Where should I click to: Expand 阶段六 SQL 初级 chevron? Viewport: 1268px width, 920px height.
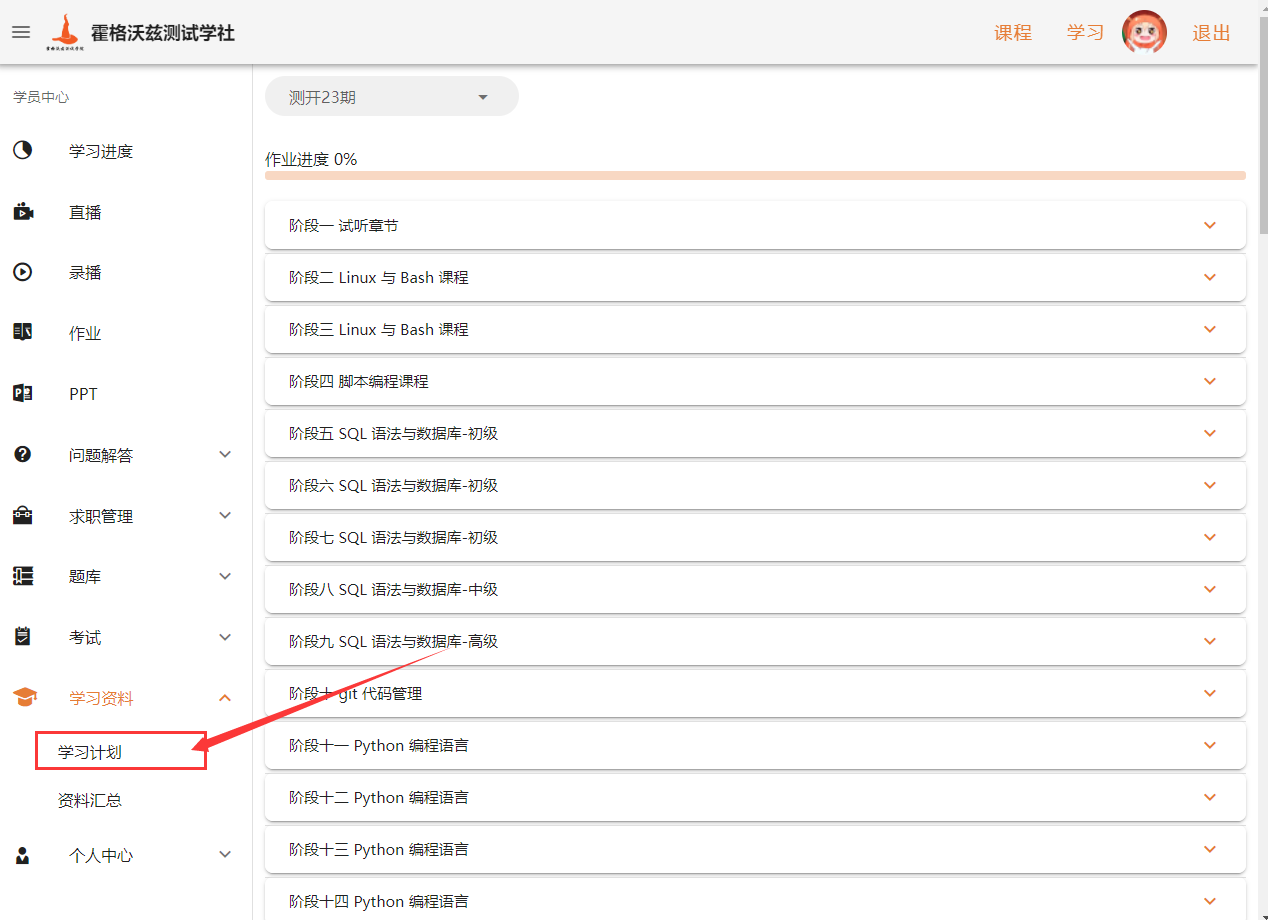(1210, 485)
